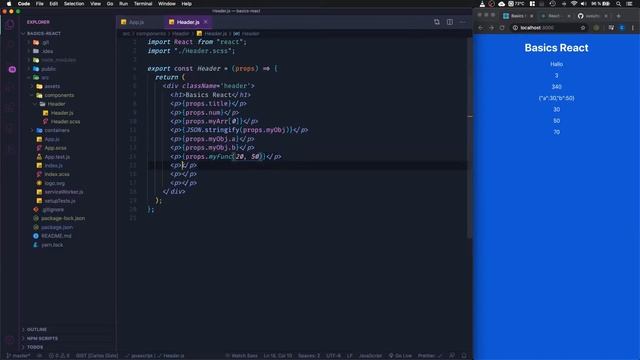Screen dimensions: 640x360
Task: Close the Header.js editor tab
Action: 206,22
